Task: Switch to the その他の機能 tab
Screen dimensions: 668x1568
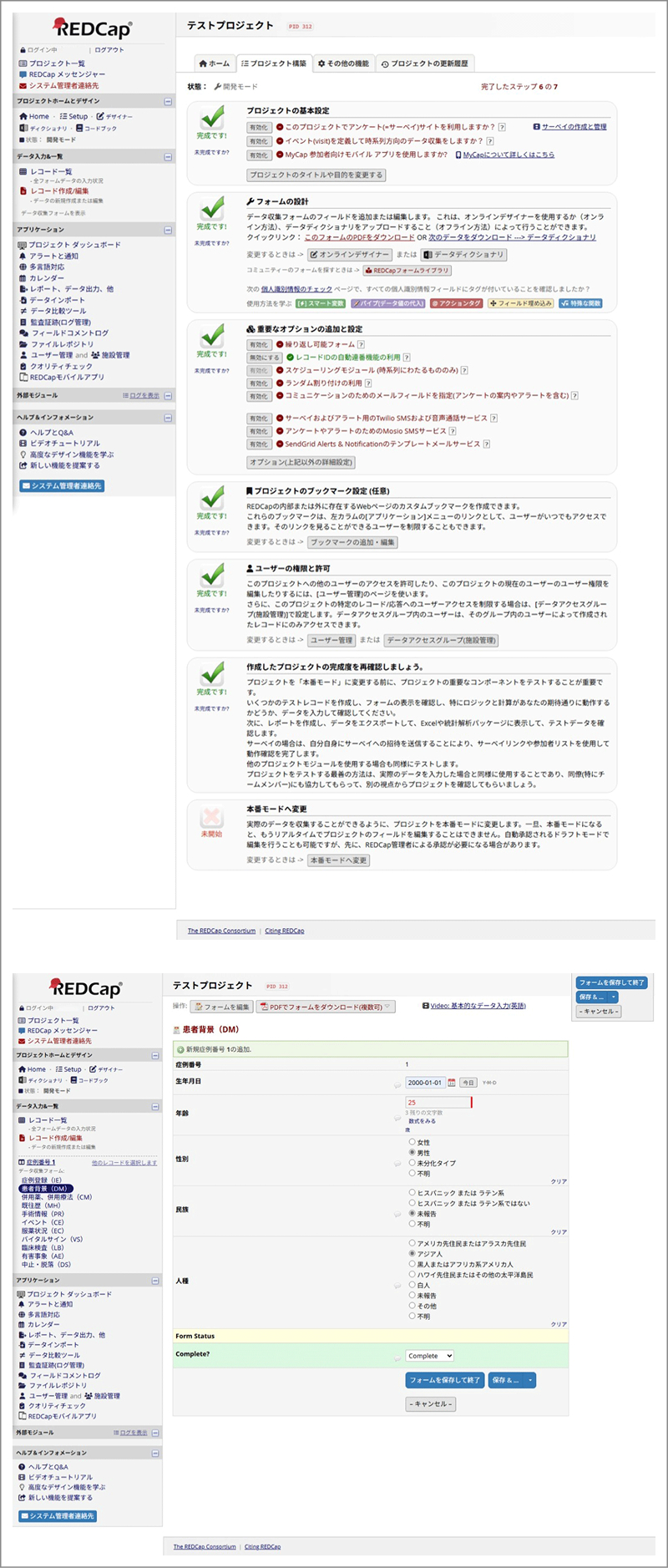Action: pyautogui.click(x=342, y=63)
